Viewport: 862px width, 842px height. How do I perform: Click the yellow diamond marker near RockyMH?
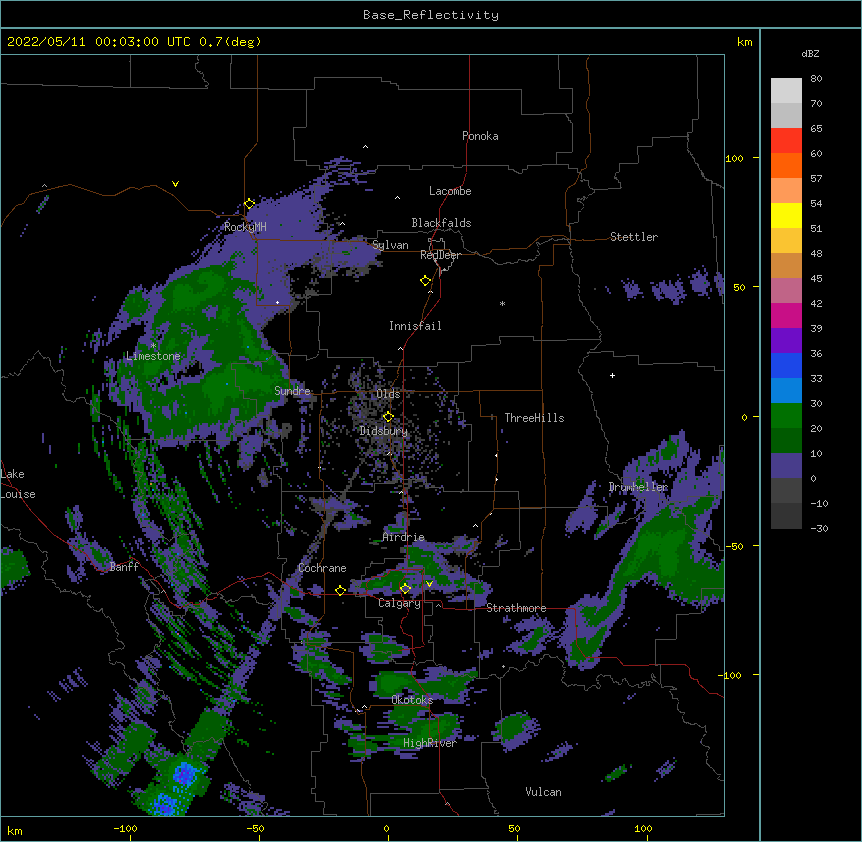pyautogui.click(x=250, y=204)
